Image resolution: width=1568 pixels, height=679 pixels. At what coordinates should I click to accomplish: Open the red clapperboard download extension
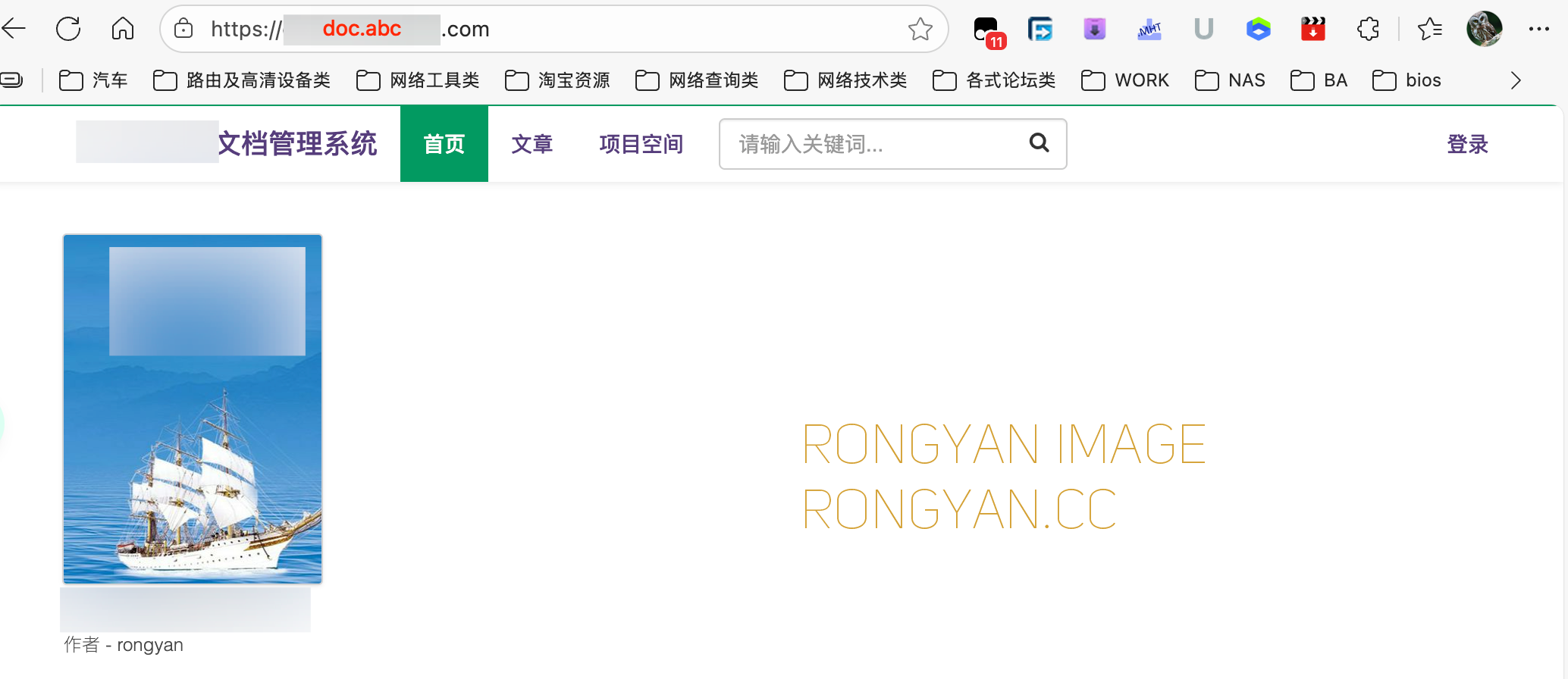click(x=1313, y=29)
